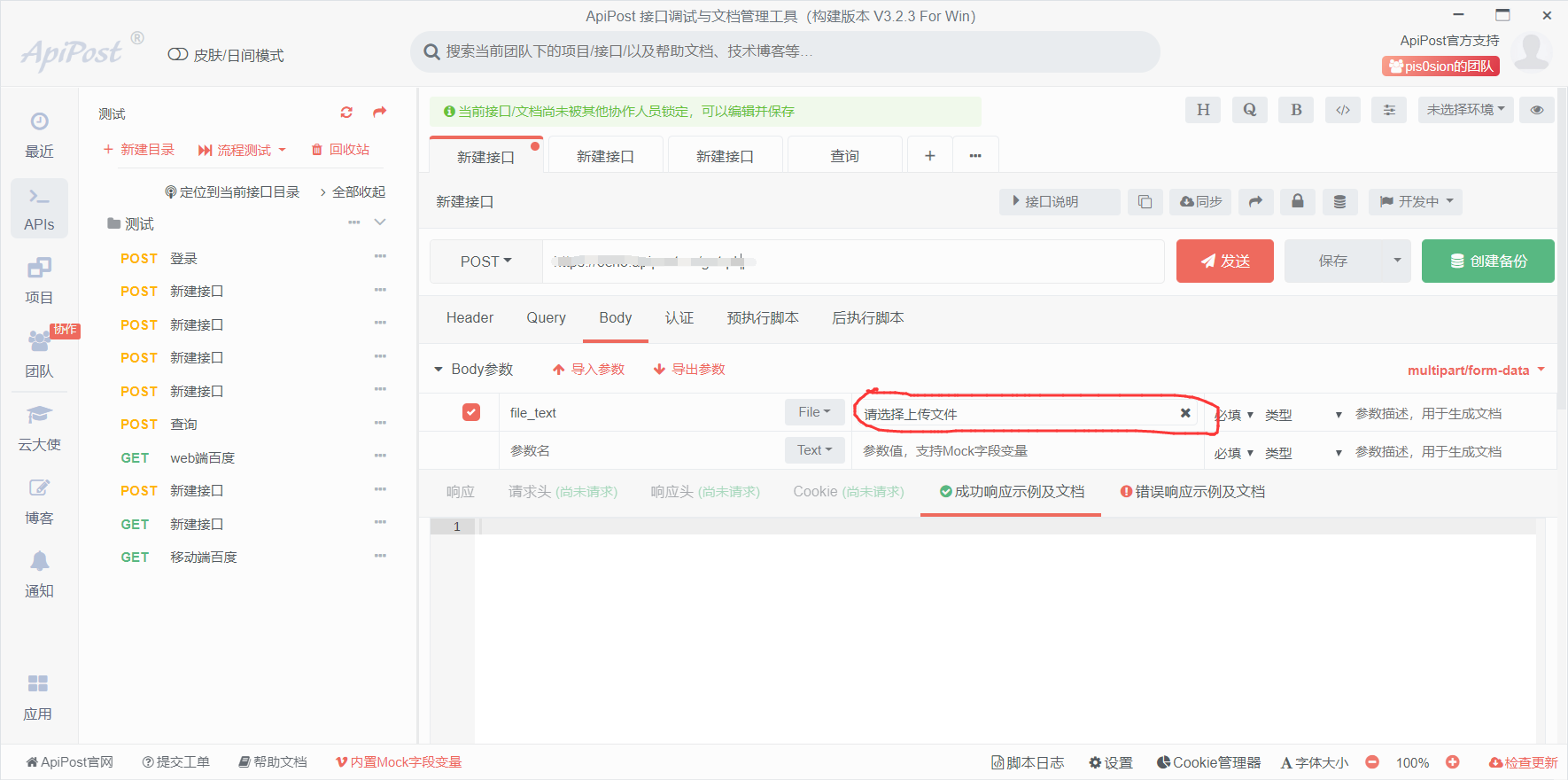This screenshot has width=1568, height=780.
Task: Click the H toolbar button
Action: coord(1203,110)
